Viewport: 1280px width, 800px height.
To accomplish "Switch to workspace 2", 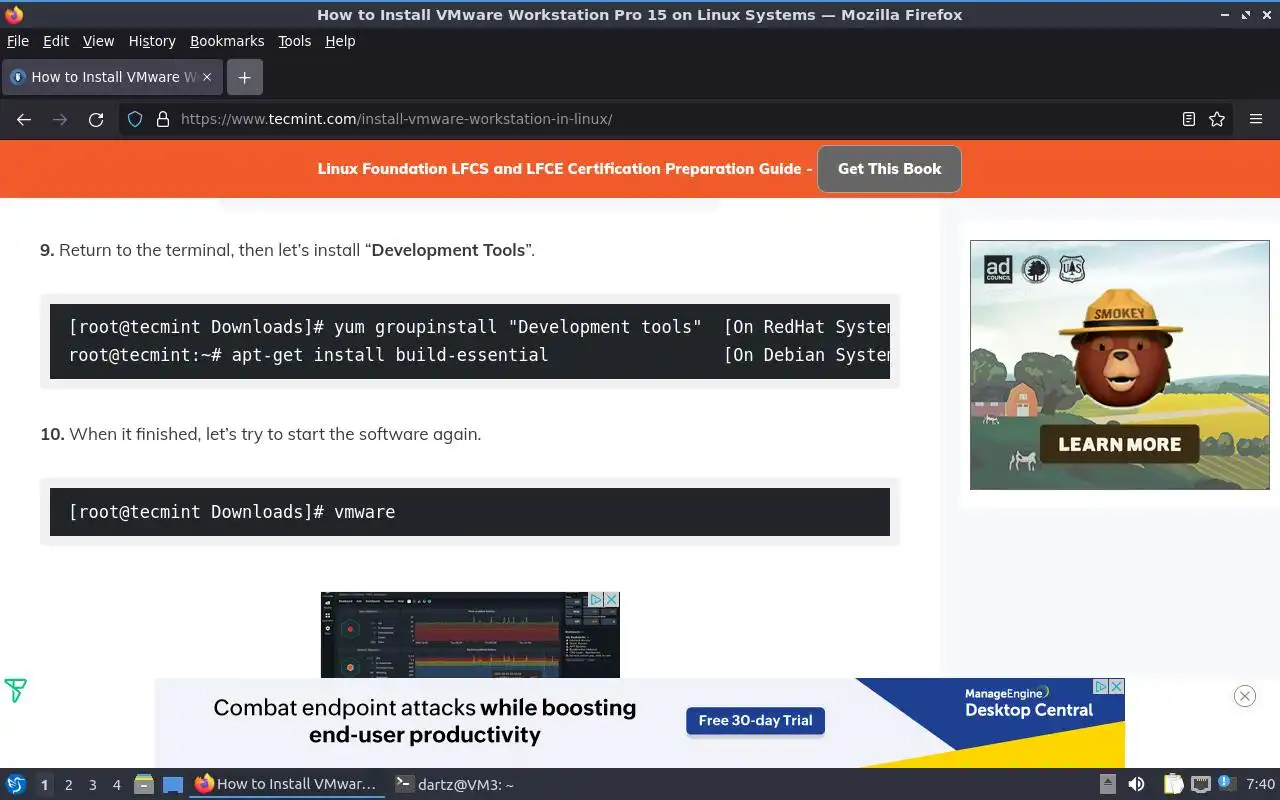I will tap(69, 785).
